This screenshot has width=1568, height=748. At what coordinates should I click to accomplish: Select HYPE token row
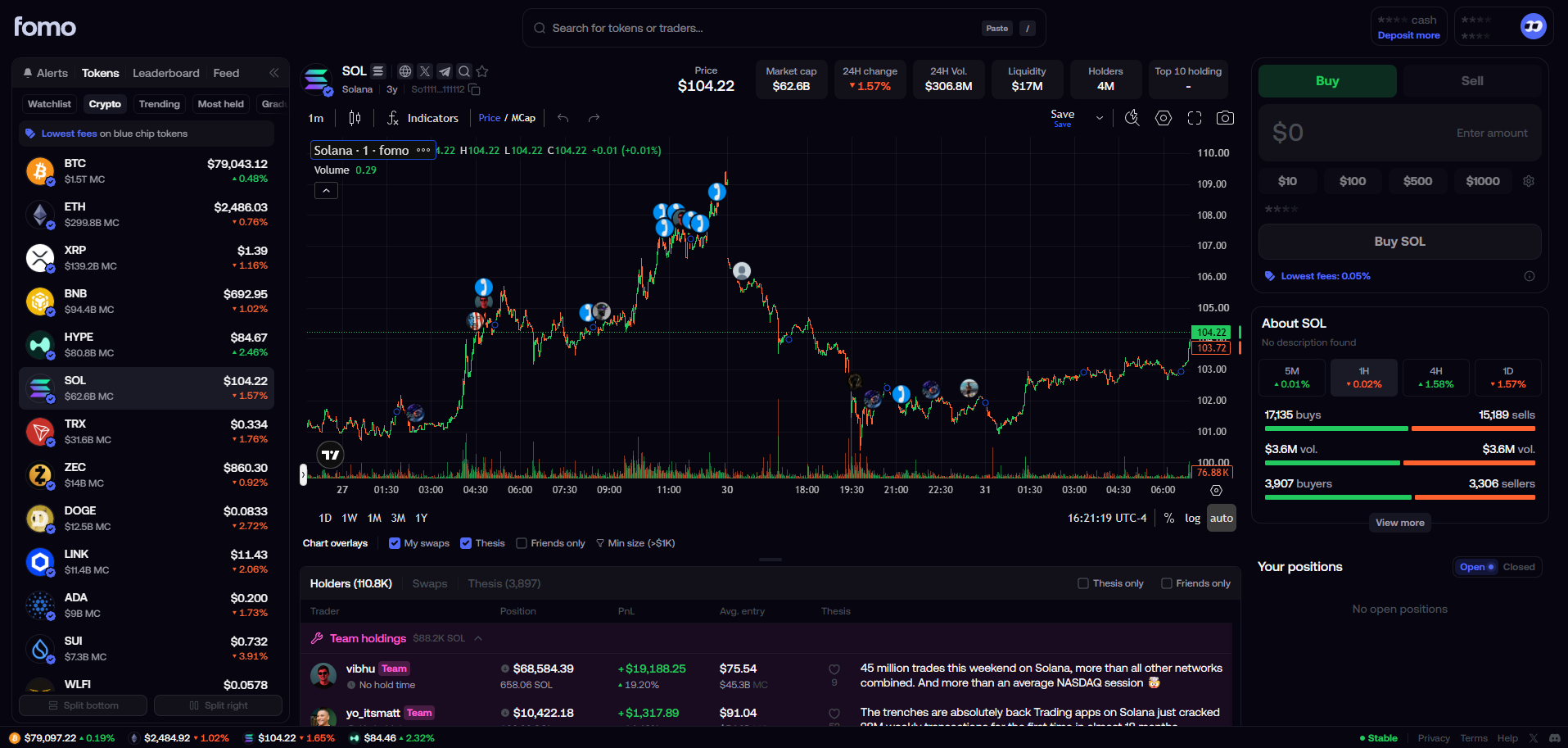click(x=147, y=345)
